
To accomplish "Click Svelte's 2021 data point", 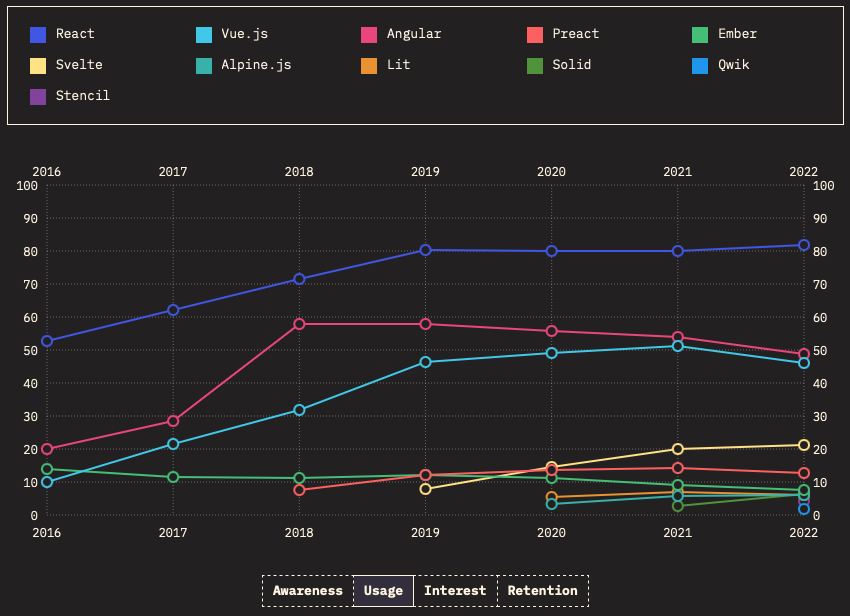I will tap(678, 449).
